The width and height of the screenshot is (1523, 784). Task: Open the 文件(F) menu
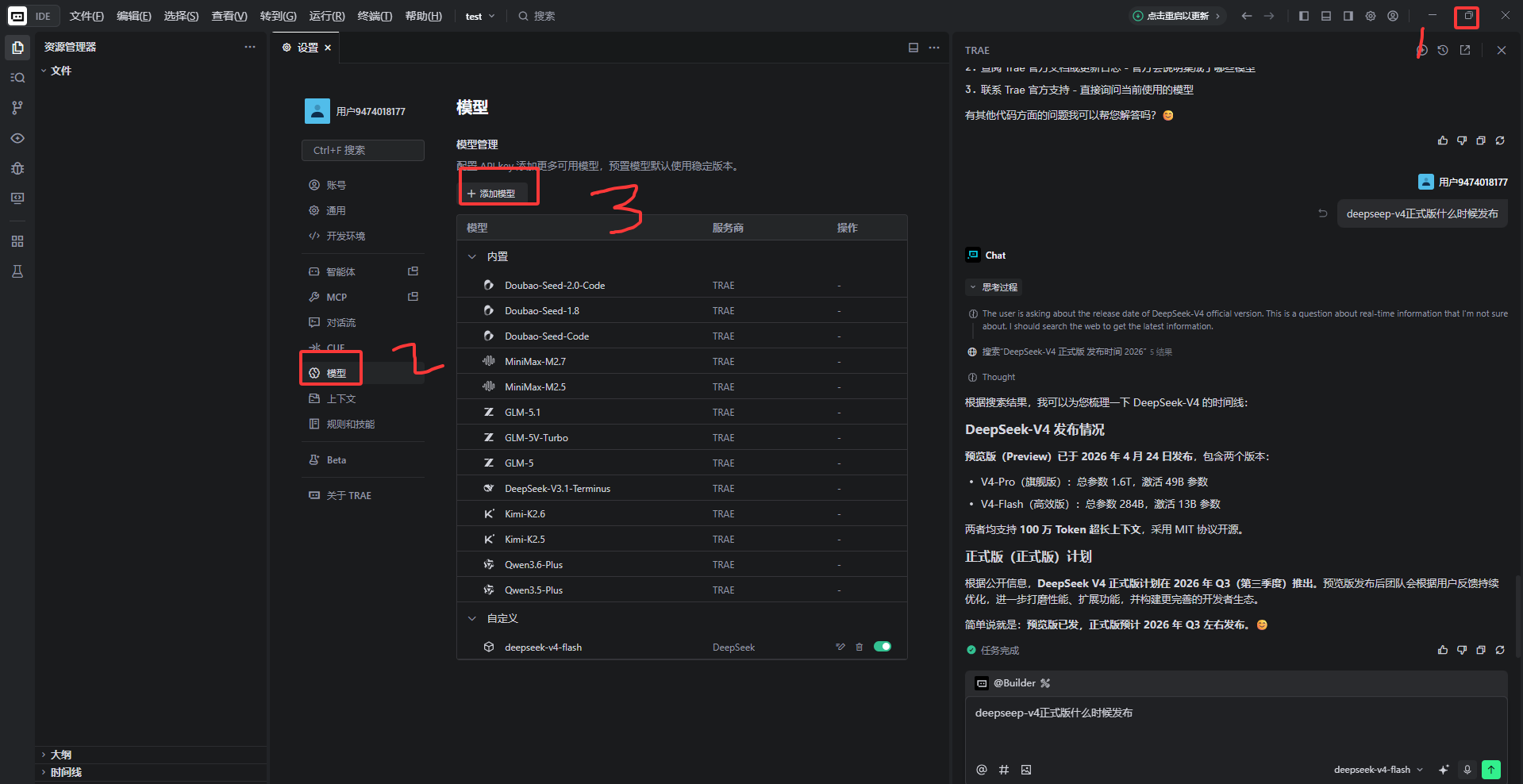[87, 16]
